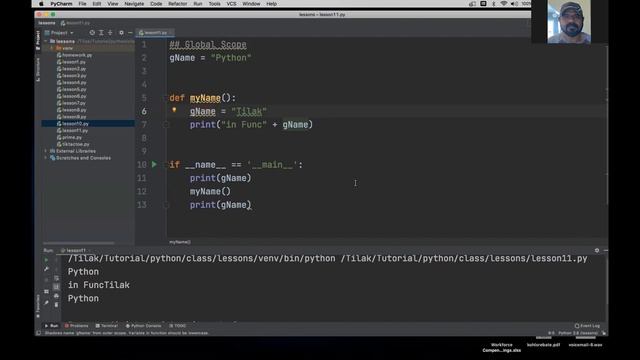Click the Run panel gear settings icon
The image size is (640, 360).
597,250
